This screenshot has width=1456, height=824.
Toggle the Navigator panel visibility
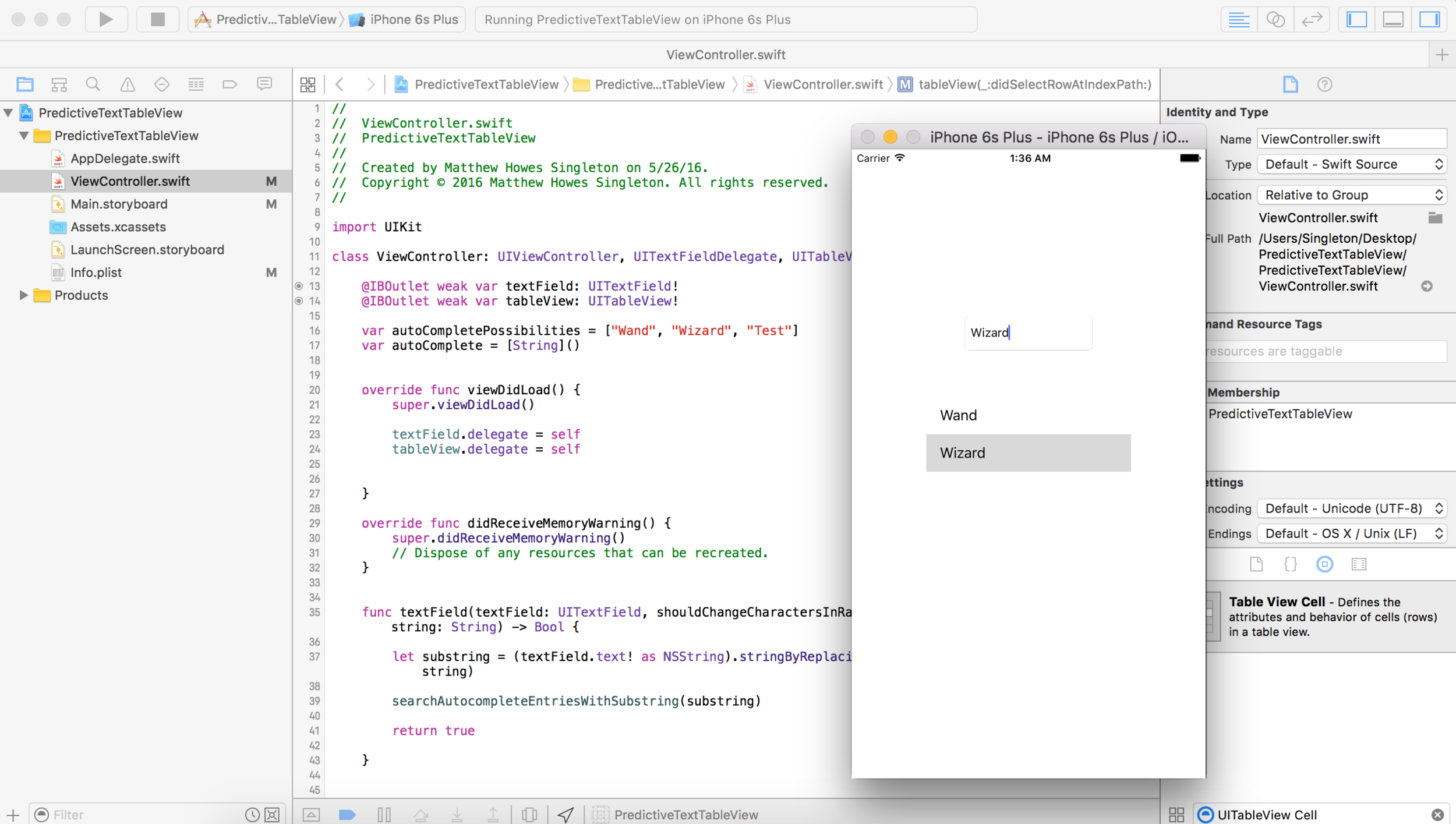coord(1356,19)
